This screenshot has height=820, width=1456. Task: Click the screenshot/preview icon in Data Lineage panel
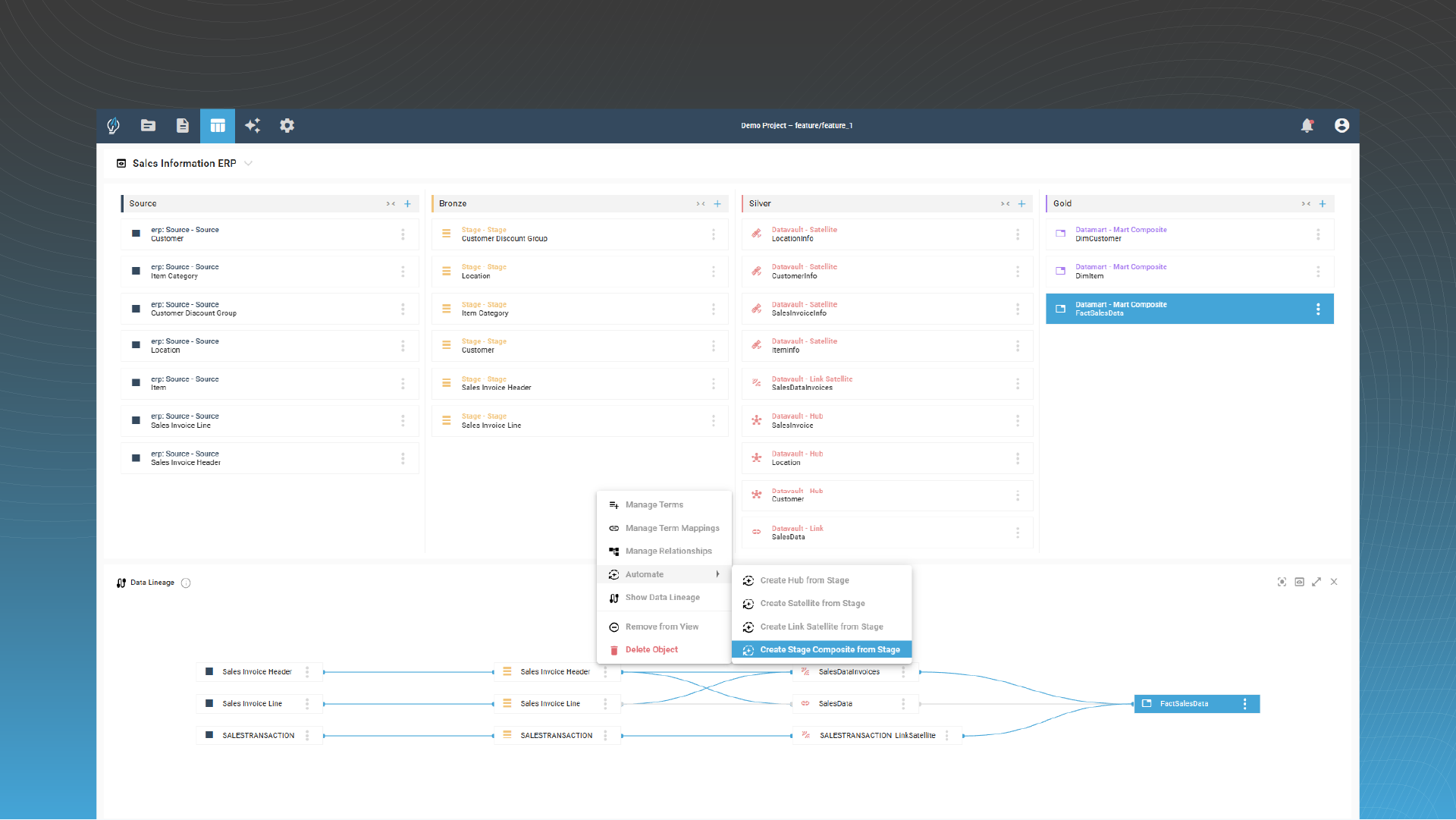(1299, 582)
